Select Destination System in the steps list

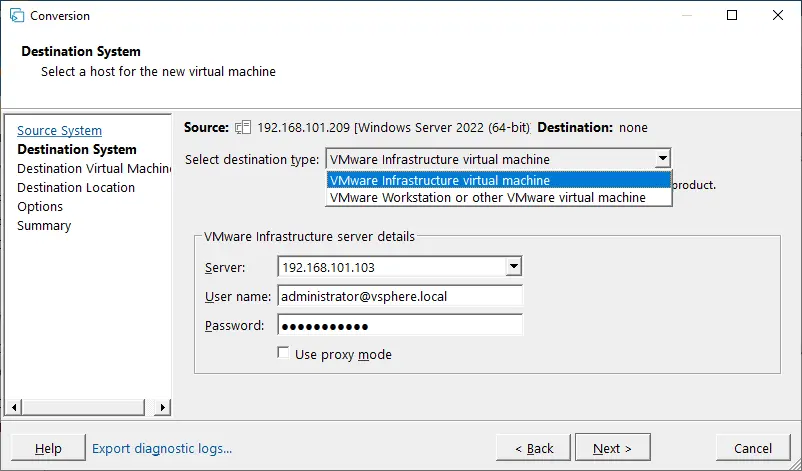point(77,149)
